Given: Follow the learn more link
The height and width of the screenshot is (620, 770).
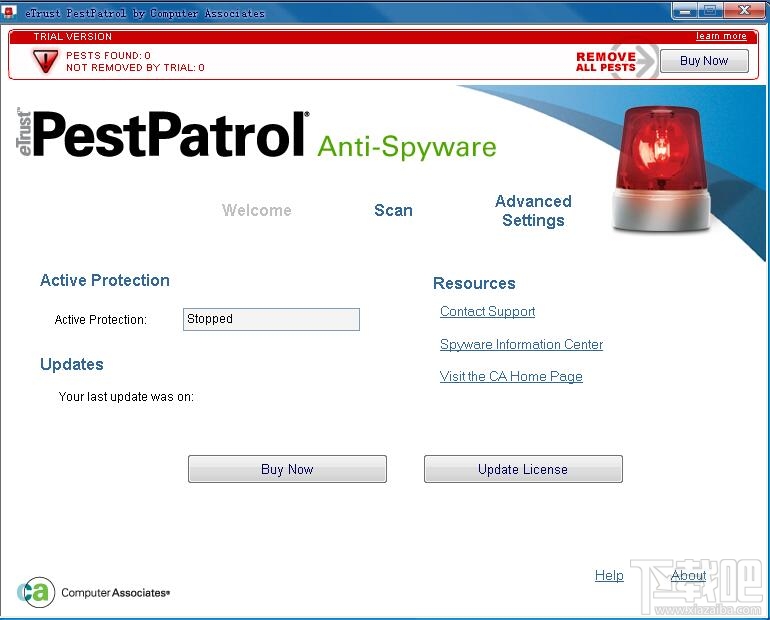Looking at the screenshot, I should [721, 36].
